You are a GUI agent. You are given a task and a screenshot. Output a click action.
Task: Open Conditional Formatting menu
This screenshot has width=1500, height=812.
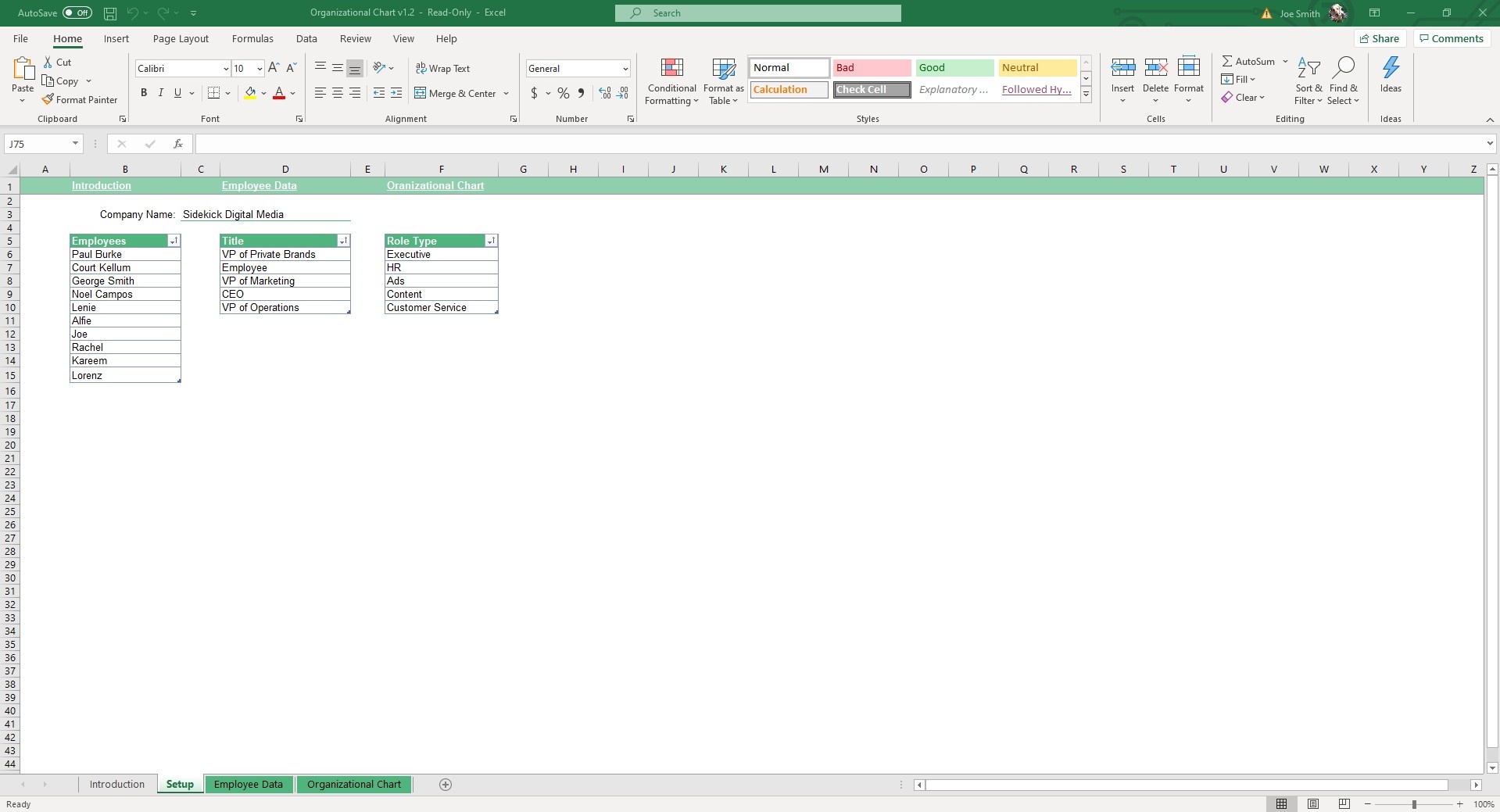671,81
